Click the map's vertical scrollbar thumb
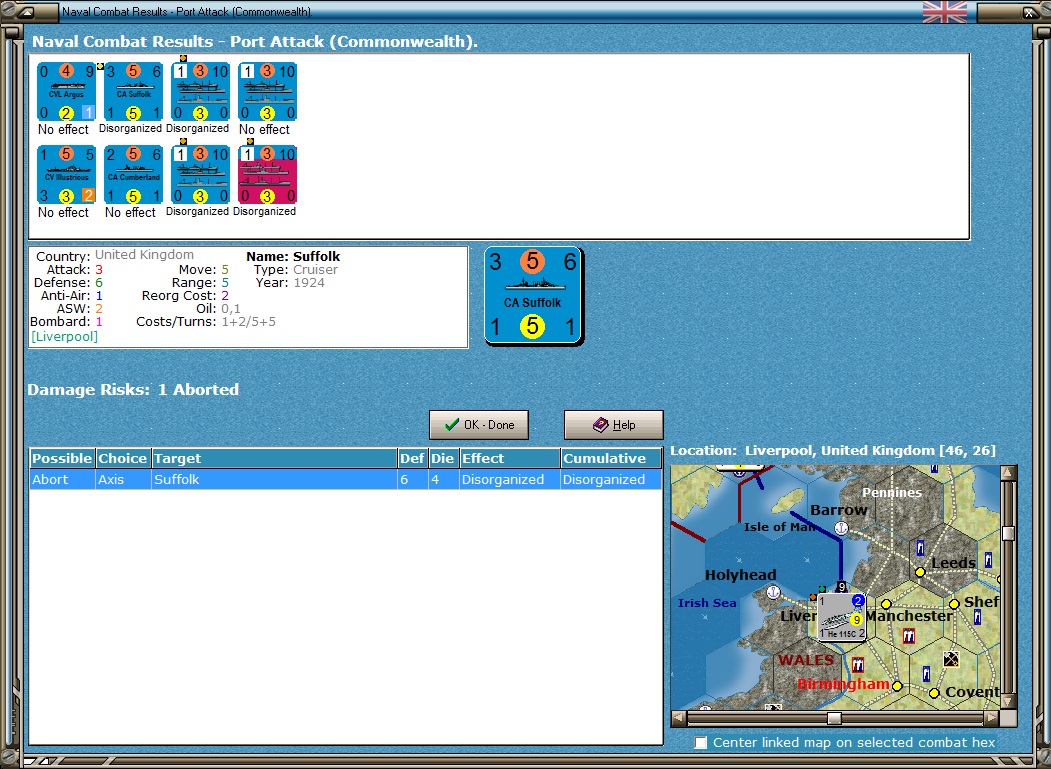The width and height of the screenshot is (1051, 769). 1008,533
